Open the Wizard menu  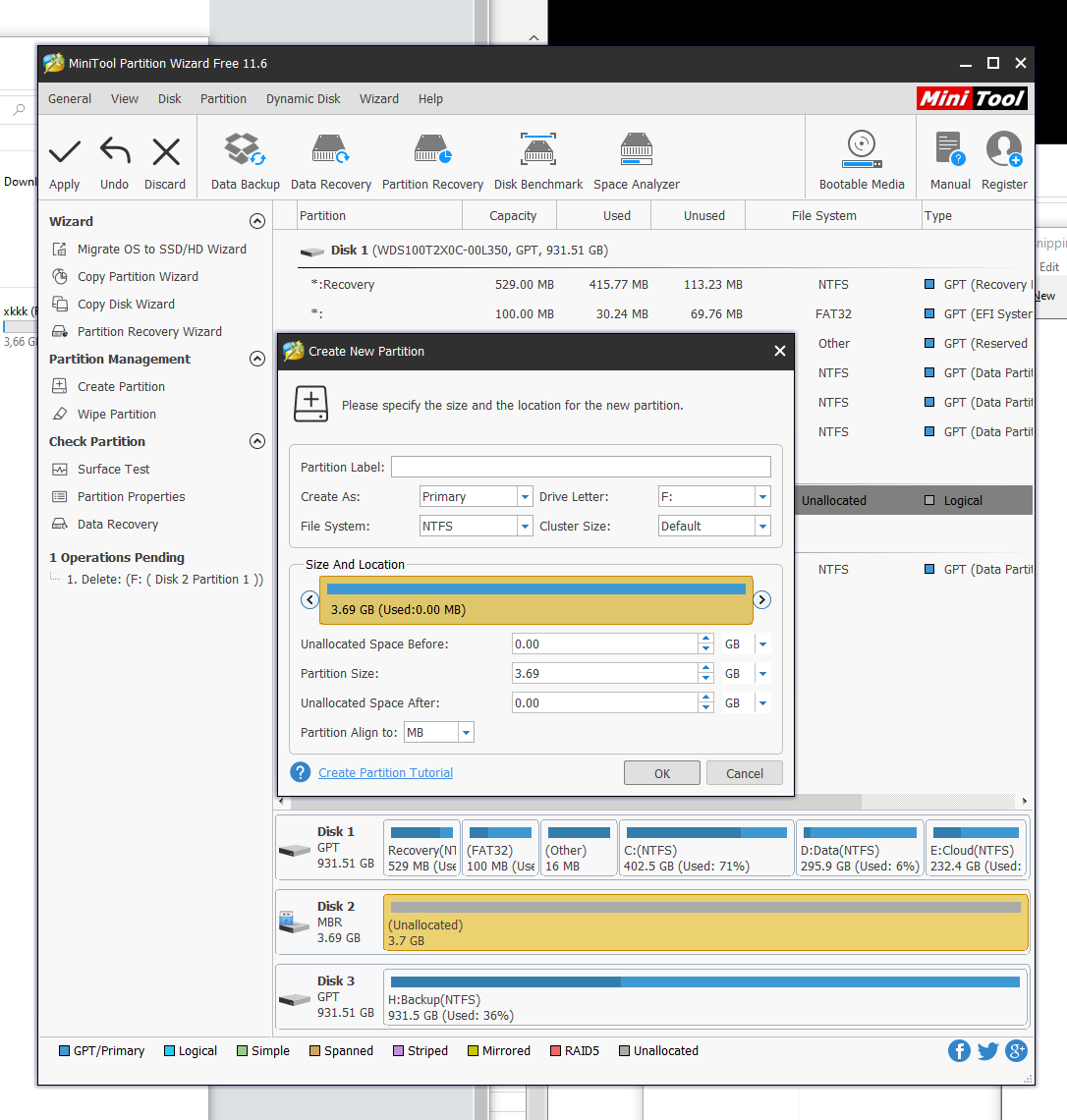378,98
